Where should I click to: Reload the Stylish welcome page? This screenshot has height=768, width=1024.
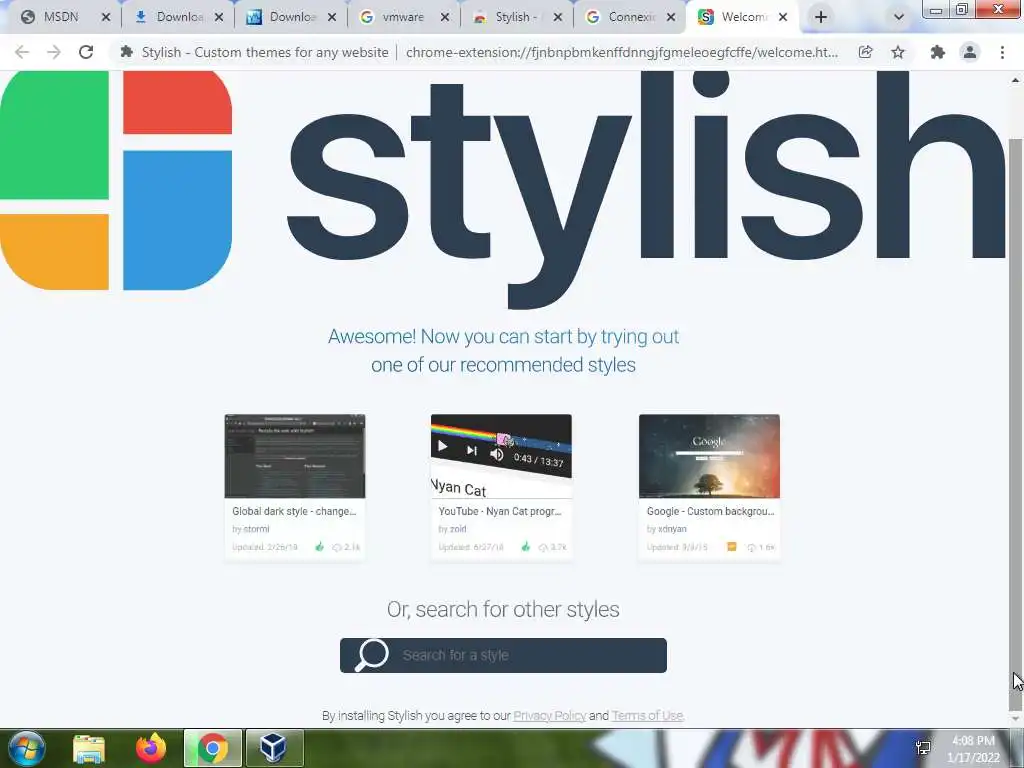pyautogui.click(x=86, y=52)
